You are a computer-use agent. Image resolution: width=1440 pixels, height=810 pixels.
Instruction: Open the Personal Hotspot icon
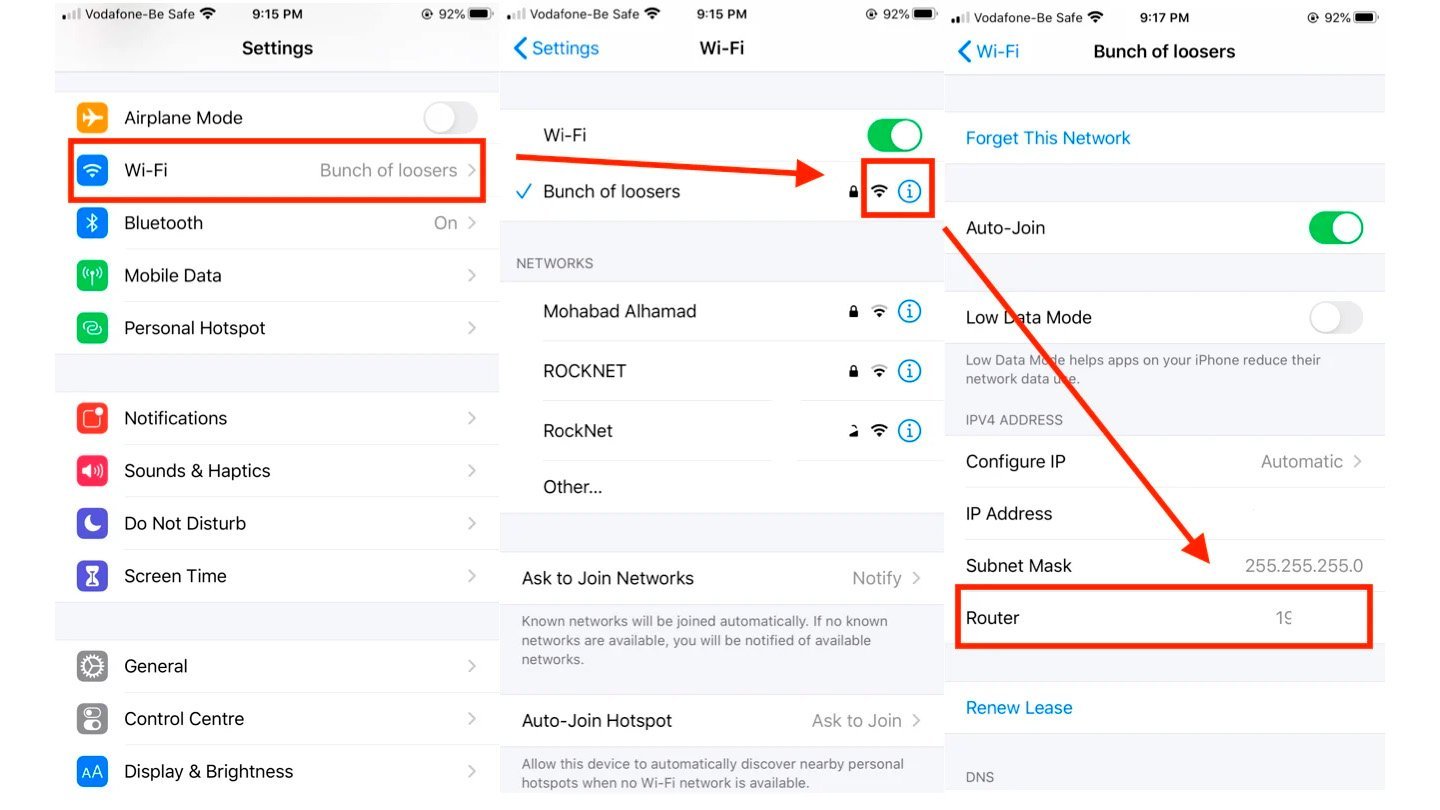tap(93, 328)
